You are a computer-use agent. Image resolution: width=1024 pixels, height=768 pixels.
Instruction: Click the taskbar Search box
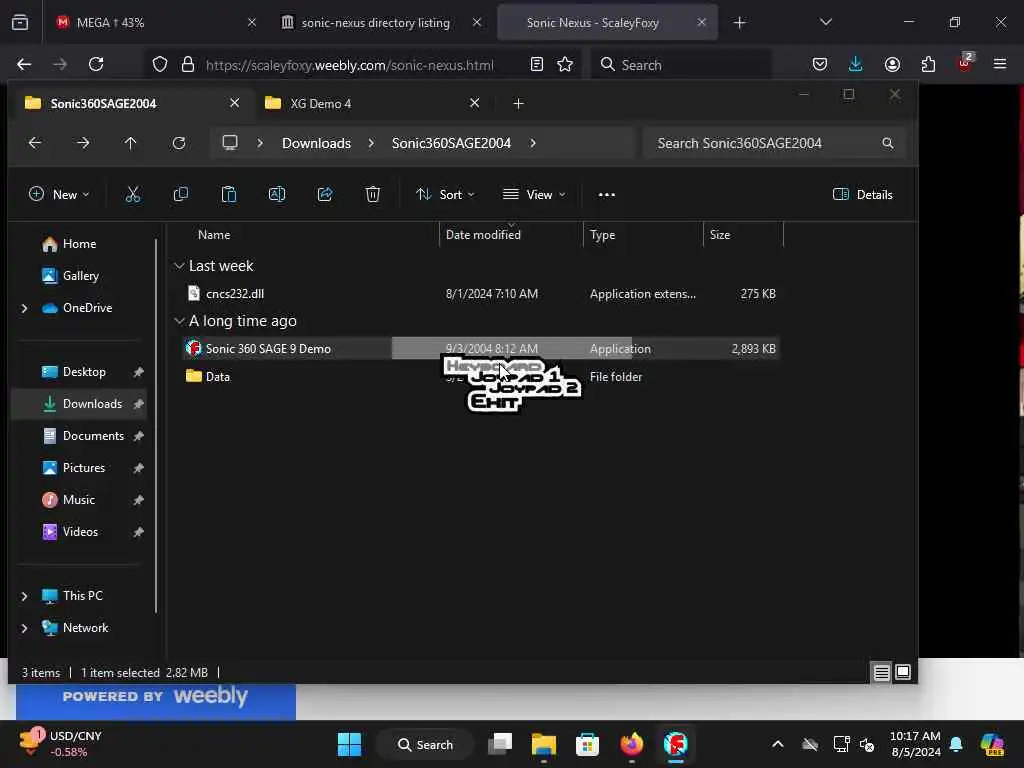point(425,744)
